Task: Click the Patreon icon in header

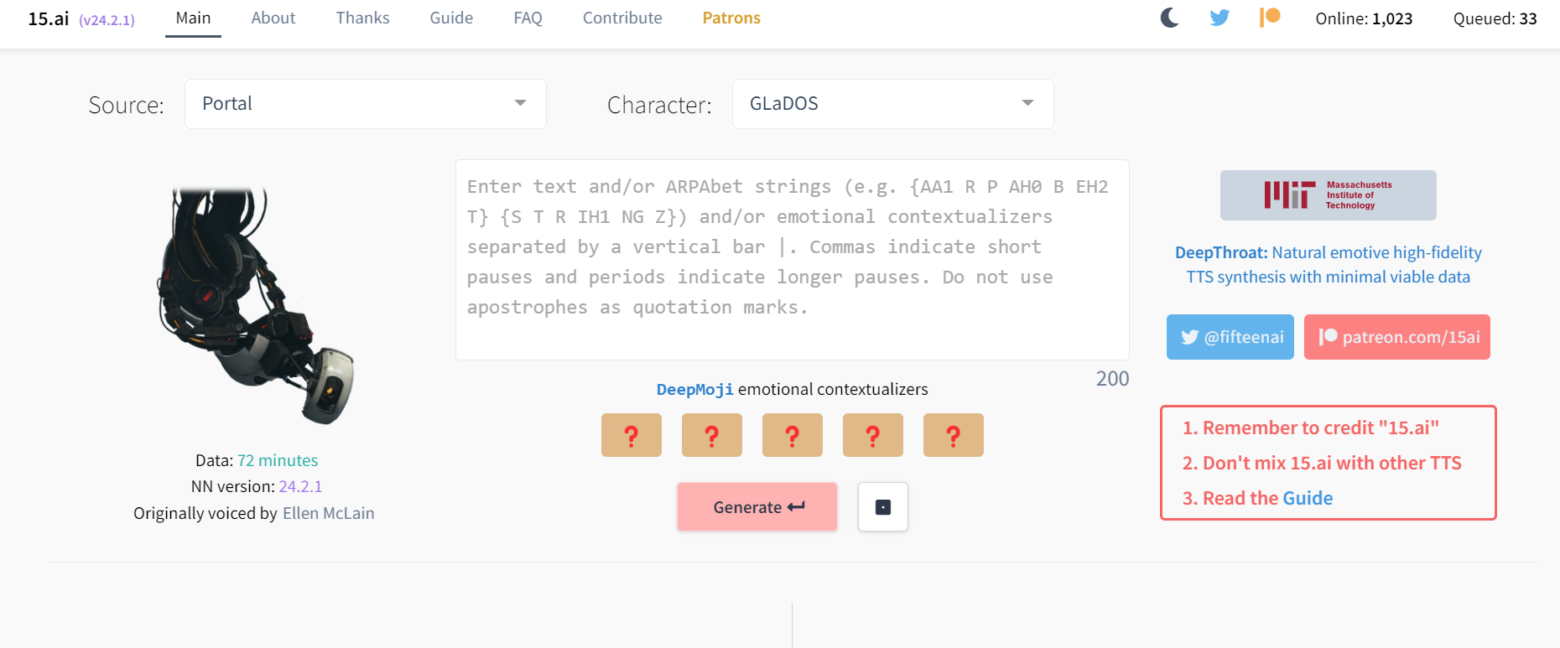Action: 1270,18
